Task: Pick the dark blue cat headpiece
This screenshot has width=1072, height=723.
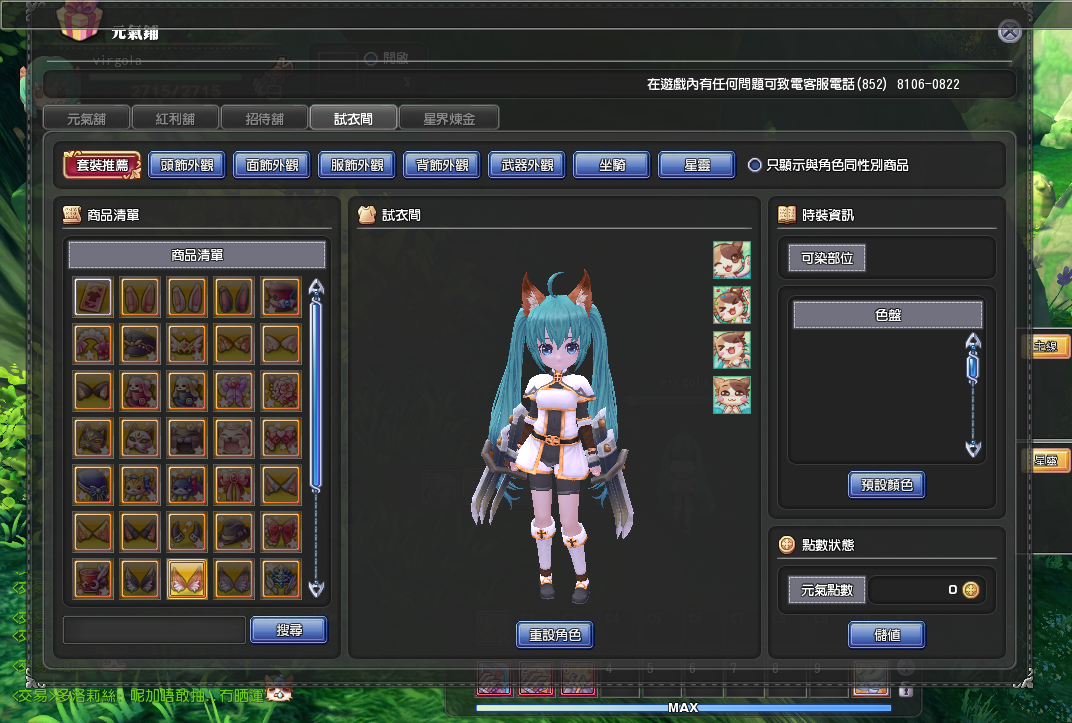Action: point(187,485)
